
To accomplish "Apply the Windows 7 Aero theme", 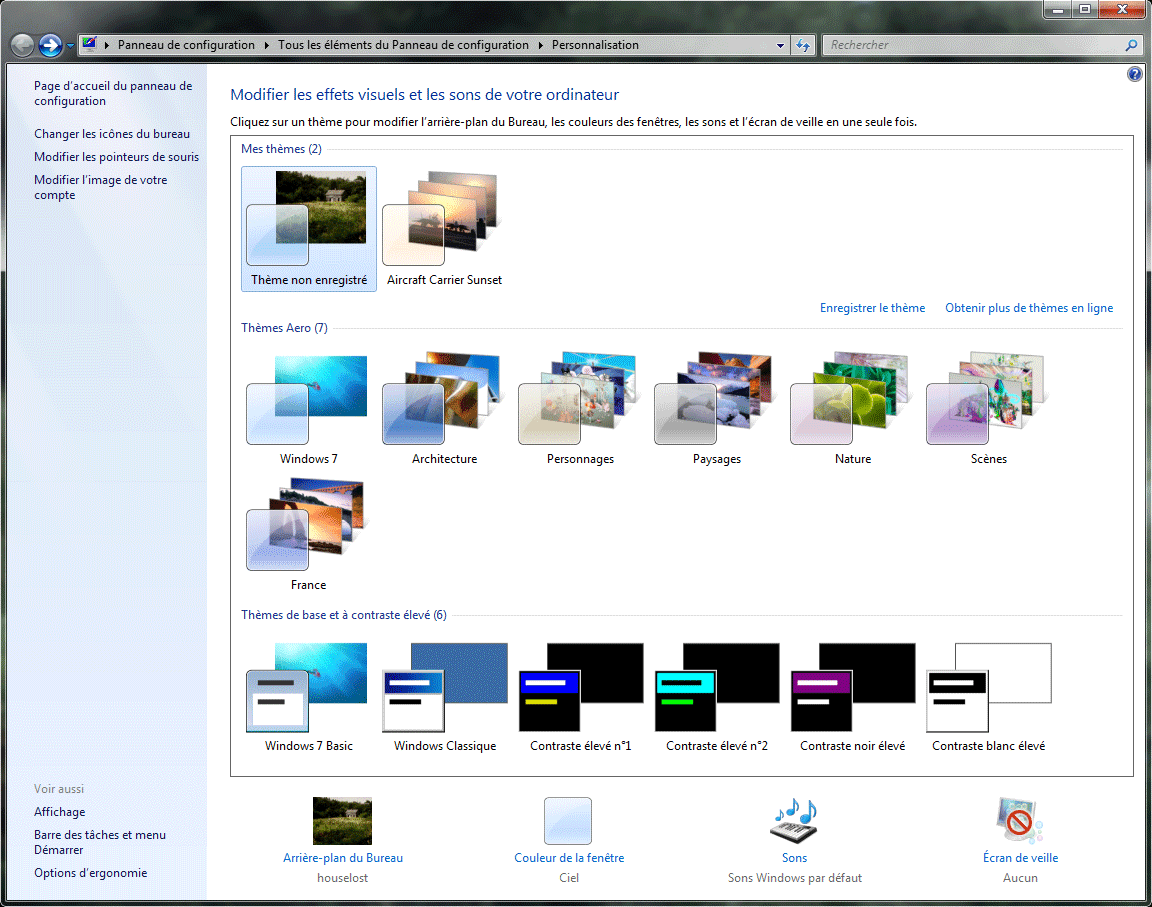I will tap(309, 409).
